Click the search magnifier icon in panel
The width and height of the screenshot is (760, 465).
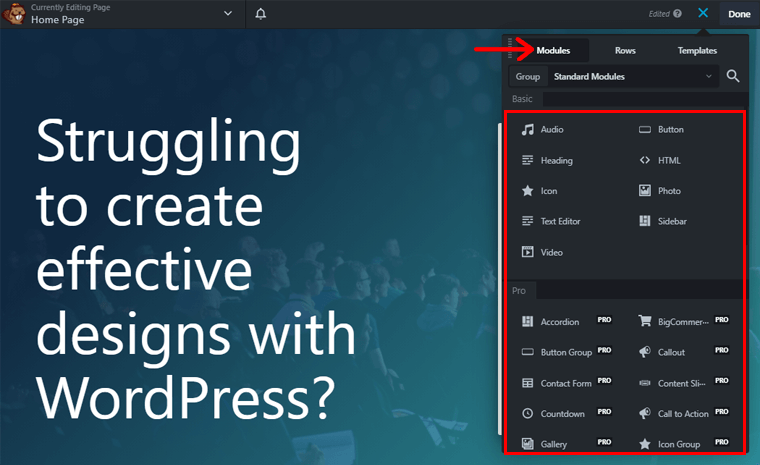[x=733, y=76]
